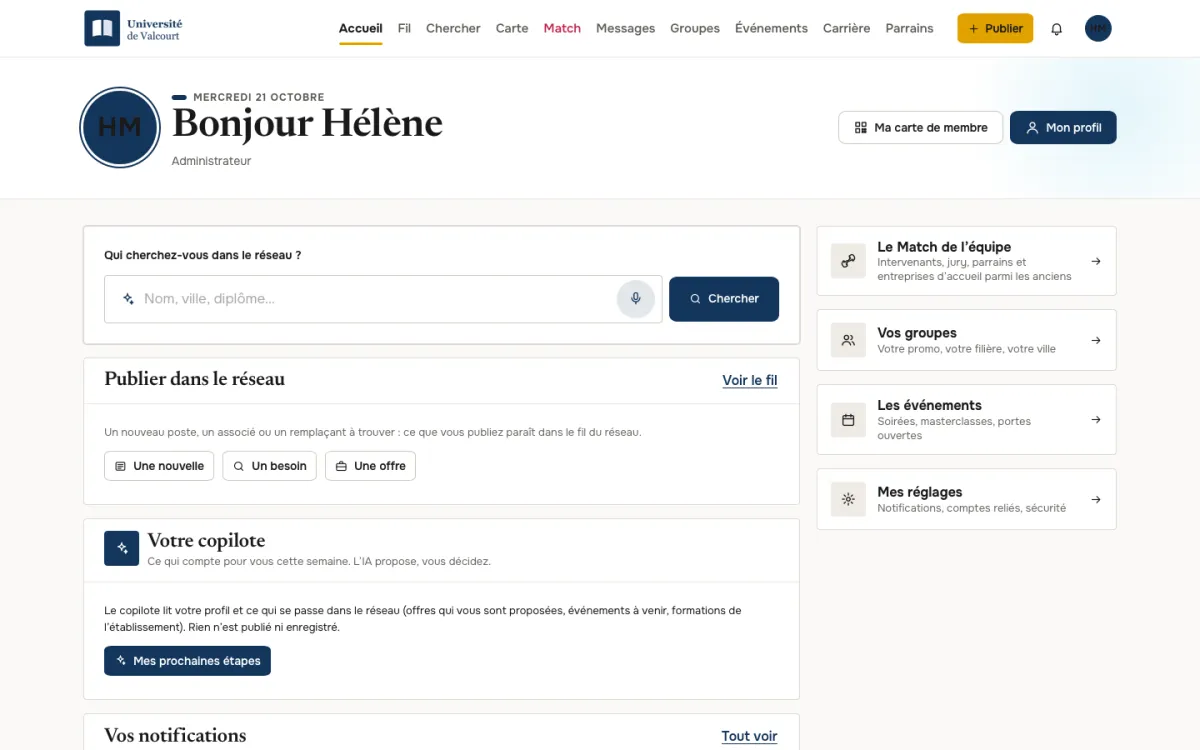Click the Chercher search button

(724, 299)
